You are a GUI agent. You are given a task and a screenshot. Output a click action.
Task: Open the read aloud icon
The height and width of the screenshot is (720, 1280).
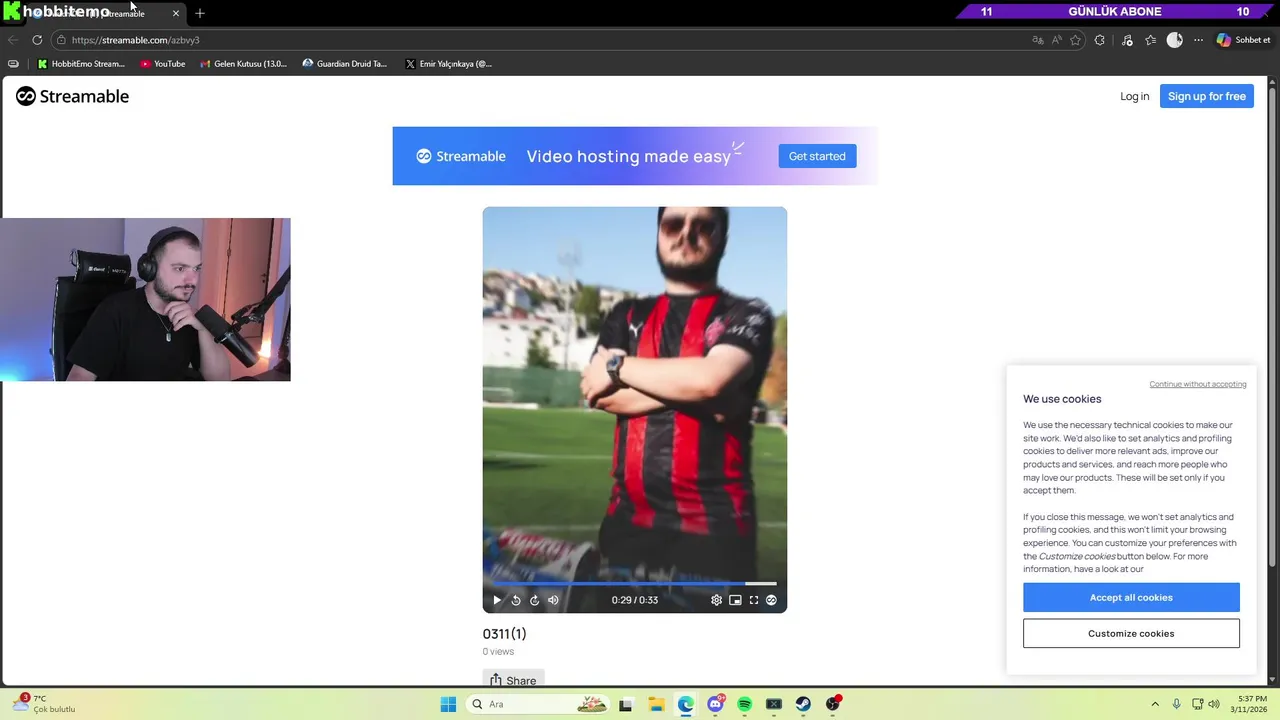point(1057,40)
